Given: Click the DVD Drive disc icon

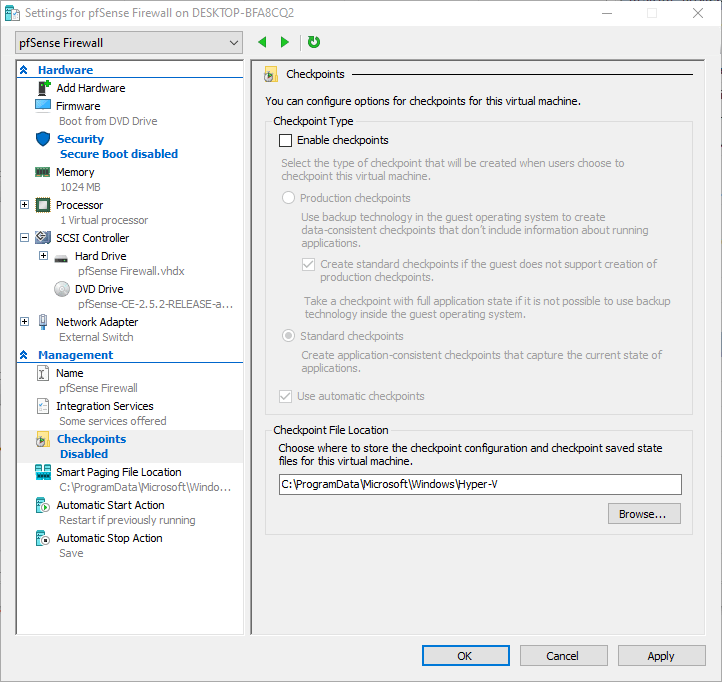Looking at the screenshot, I should click(x=61, y=289).
